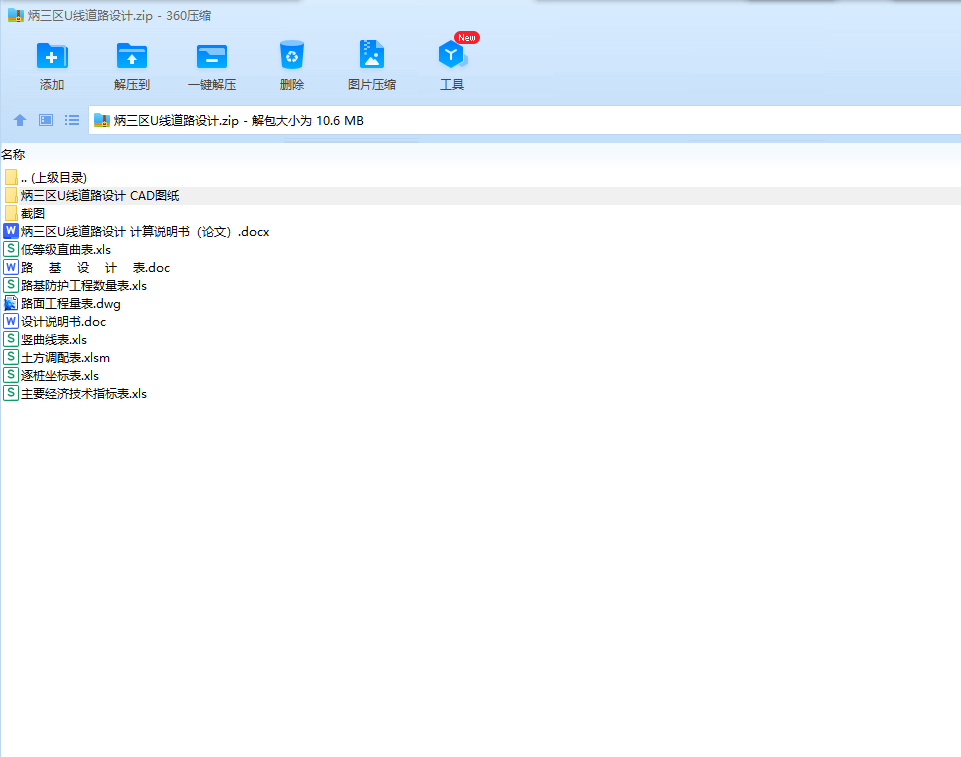This screenshot has height=757, width=961.
Task: Select file 路面工程量表.dwg
Action: point(70,303)
